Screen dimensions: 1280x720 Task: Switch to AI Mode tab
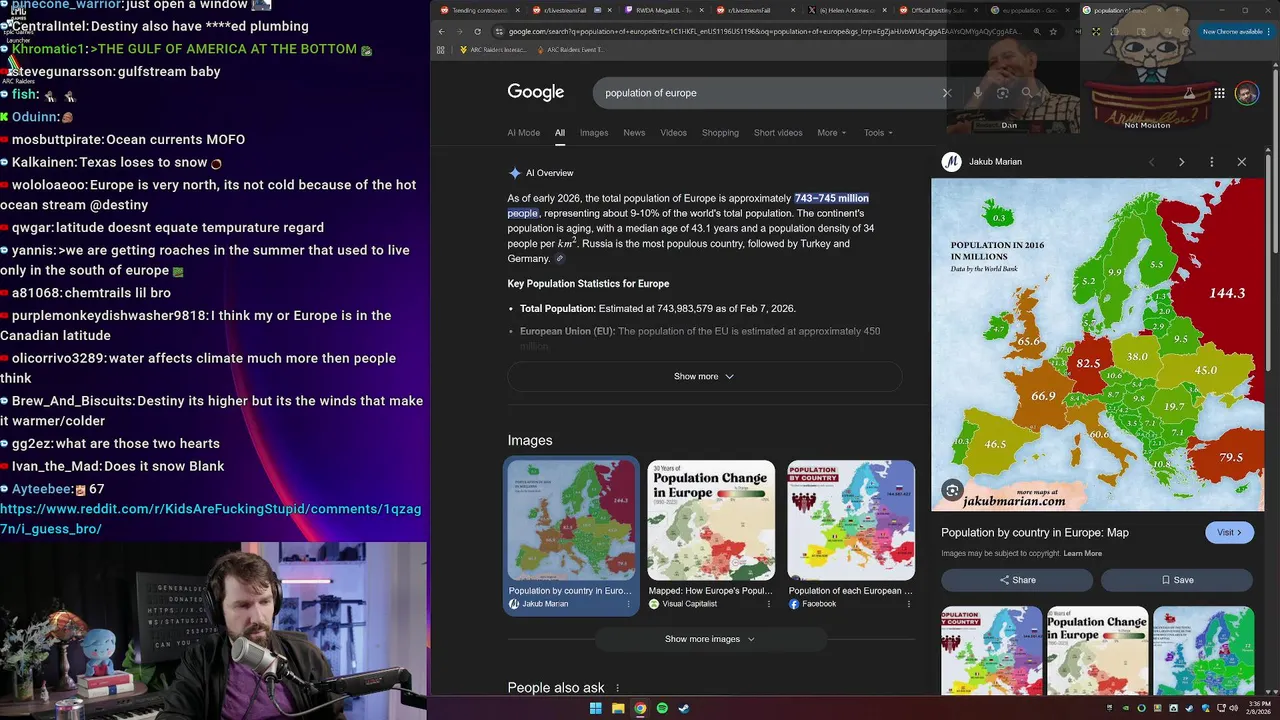click(523, 133)
